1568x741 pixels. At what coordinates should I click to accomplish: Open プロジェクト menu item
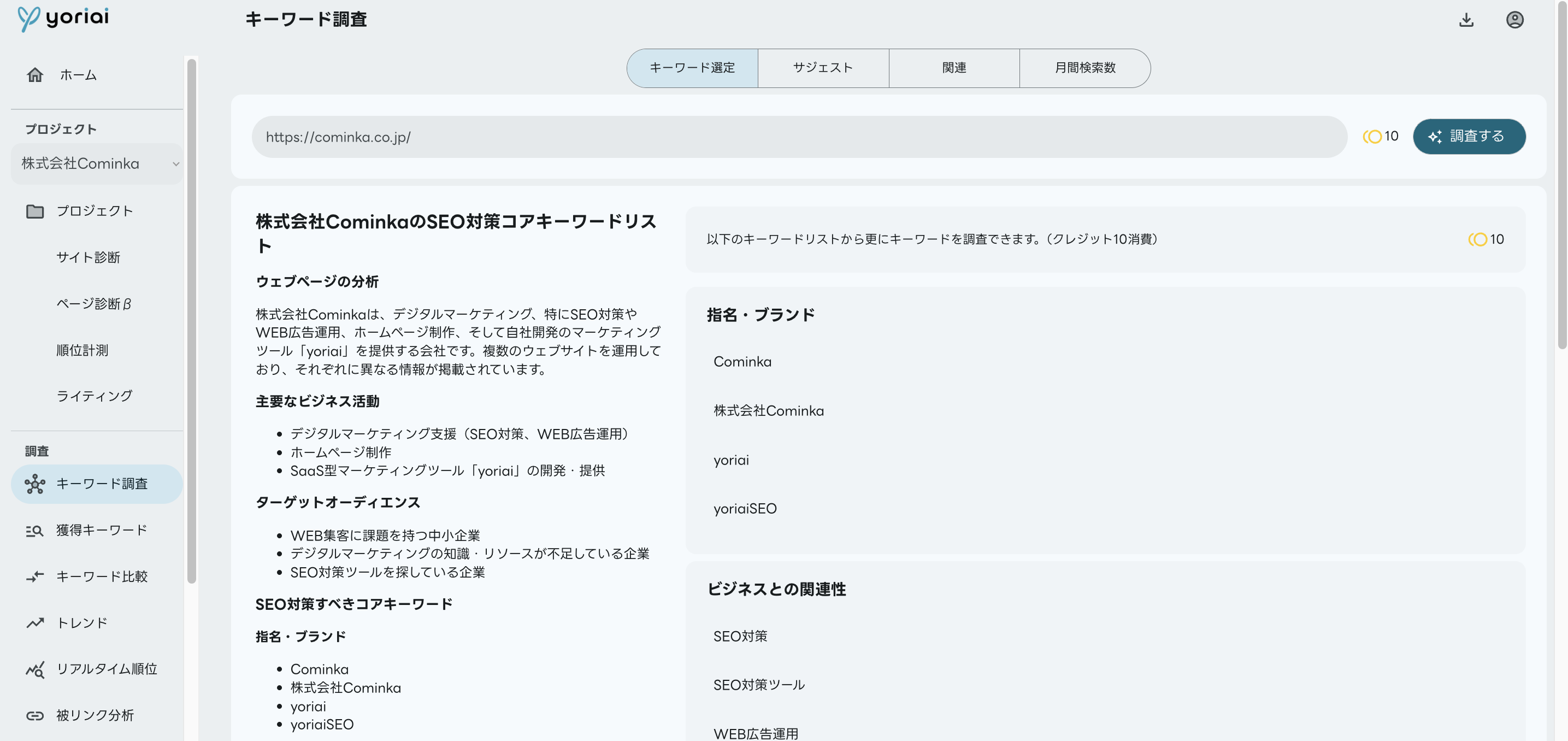click(x=95, y=211)
